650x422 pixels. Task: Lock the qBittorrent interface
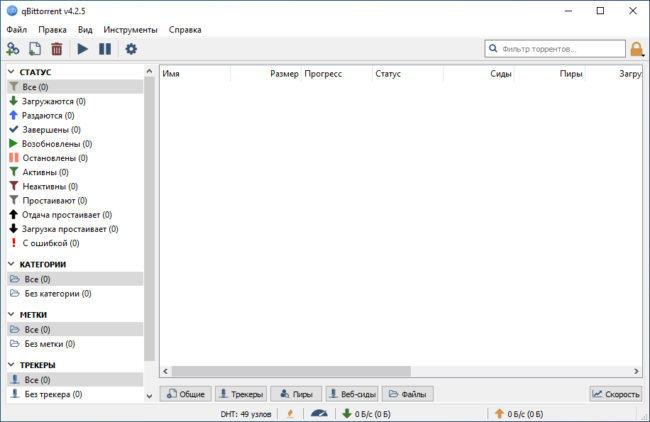point(636,49)
